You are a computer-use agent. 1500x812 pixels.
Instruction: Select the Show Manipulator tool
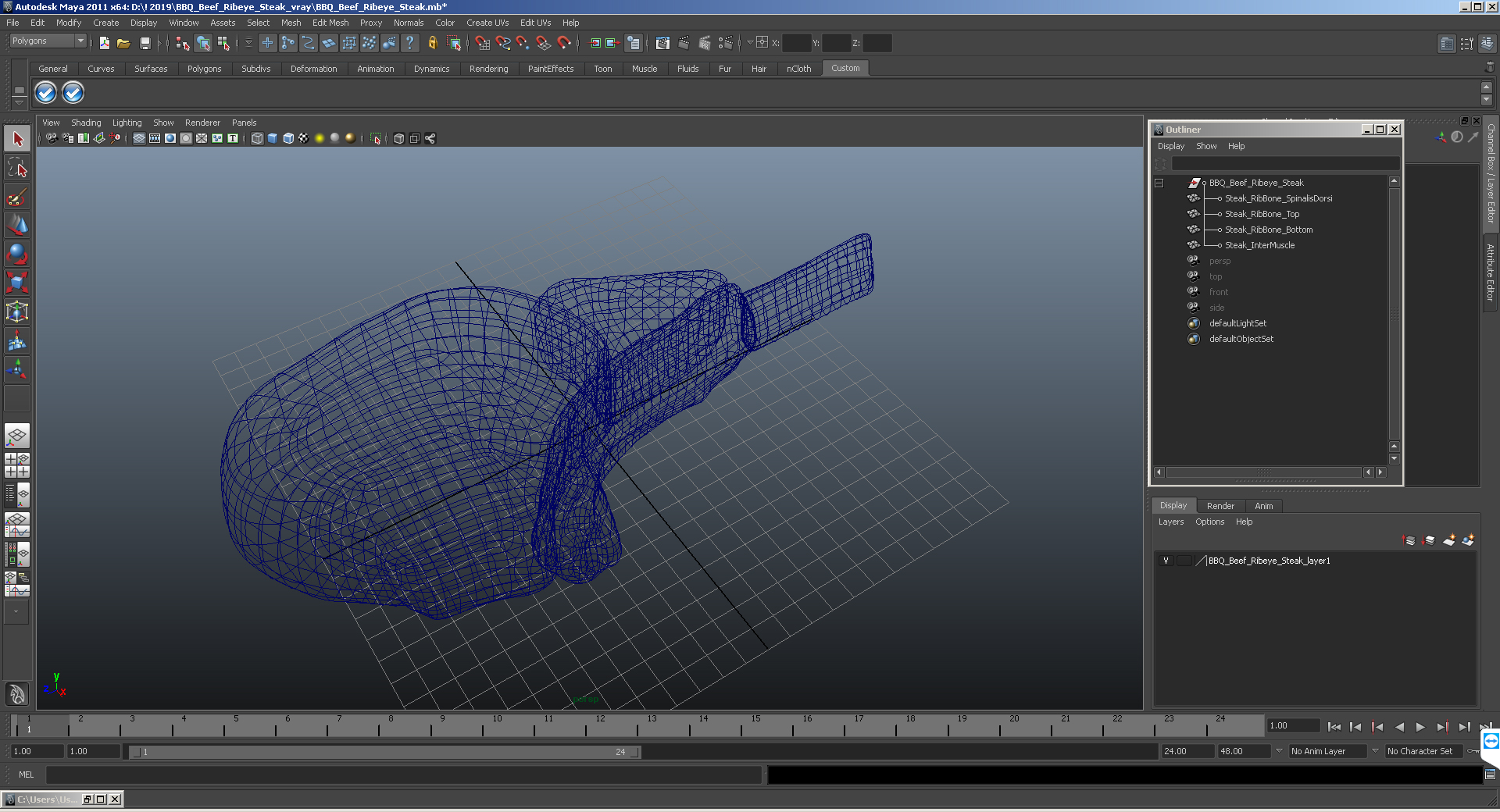(17, 369)
